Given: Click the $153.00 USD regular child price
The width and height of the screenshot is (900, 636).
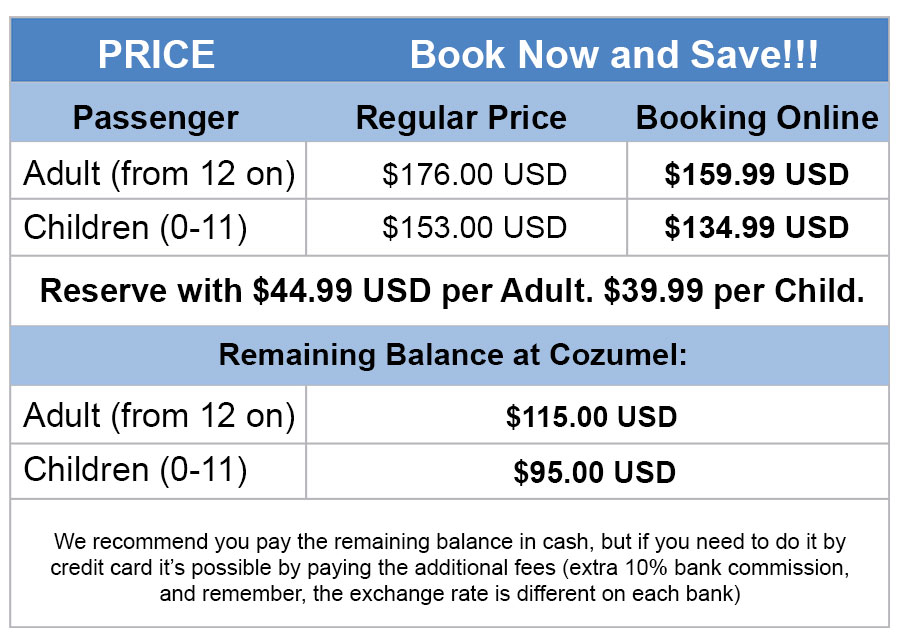Looking at the screenshot, I should point(474,228).
